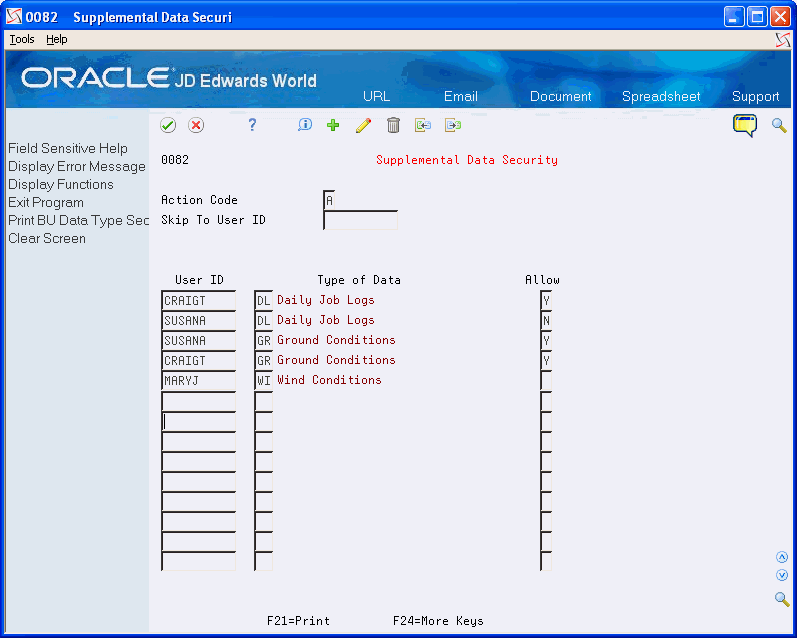Click the title bar application icon
The height and width of the screenshot is (638, 797).
coord(14,17)
